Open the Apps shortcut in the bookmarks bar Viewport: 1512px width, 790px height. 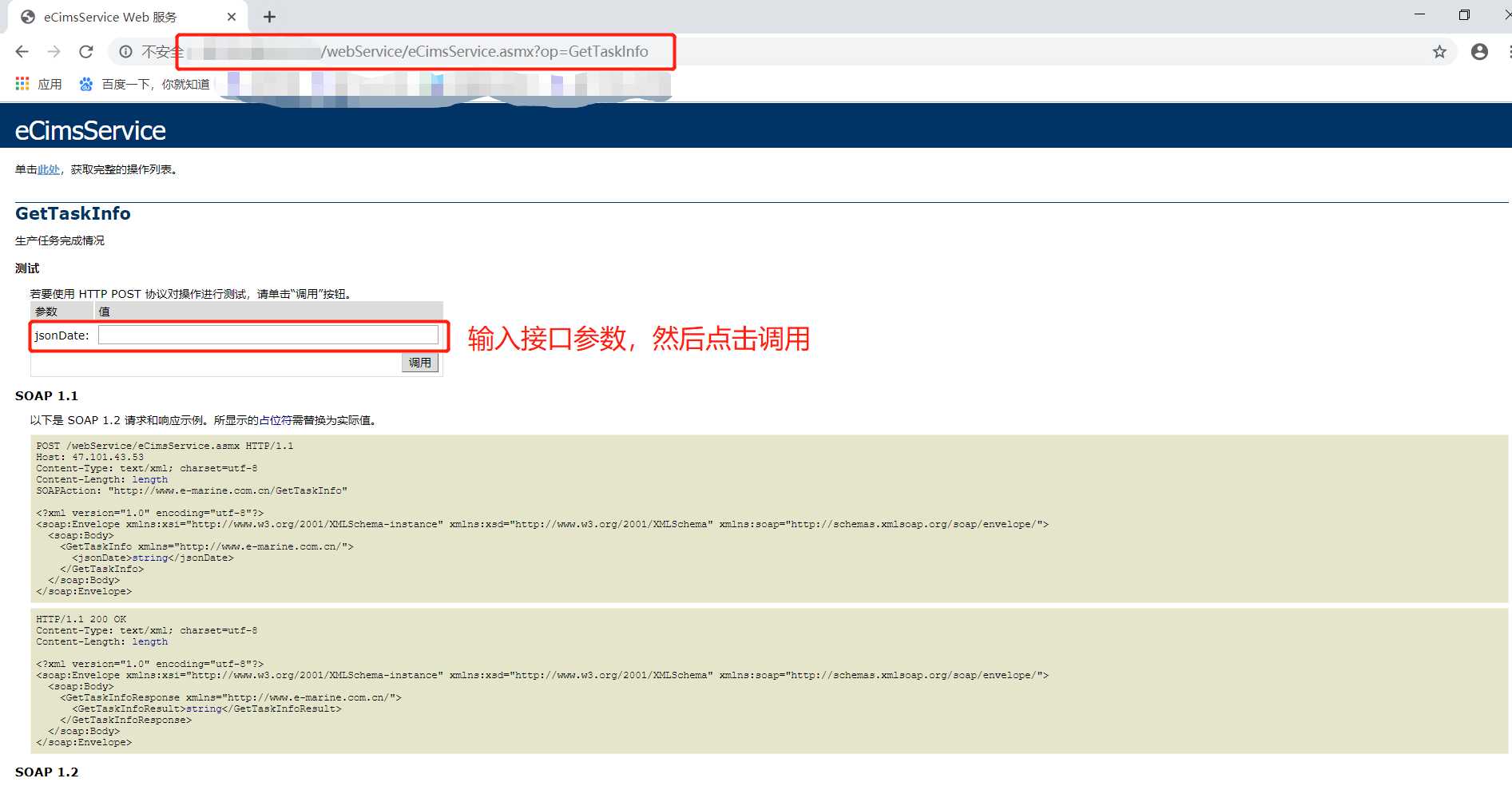point(38,84)
